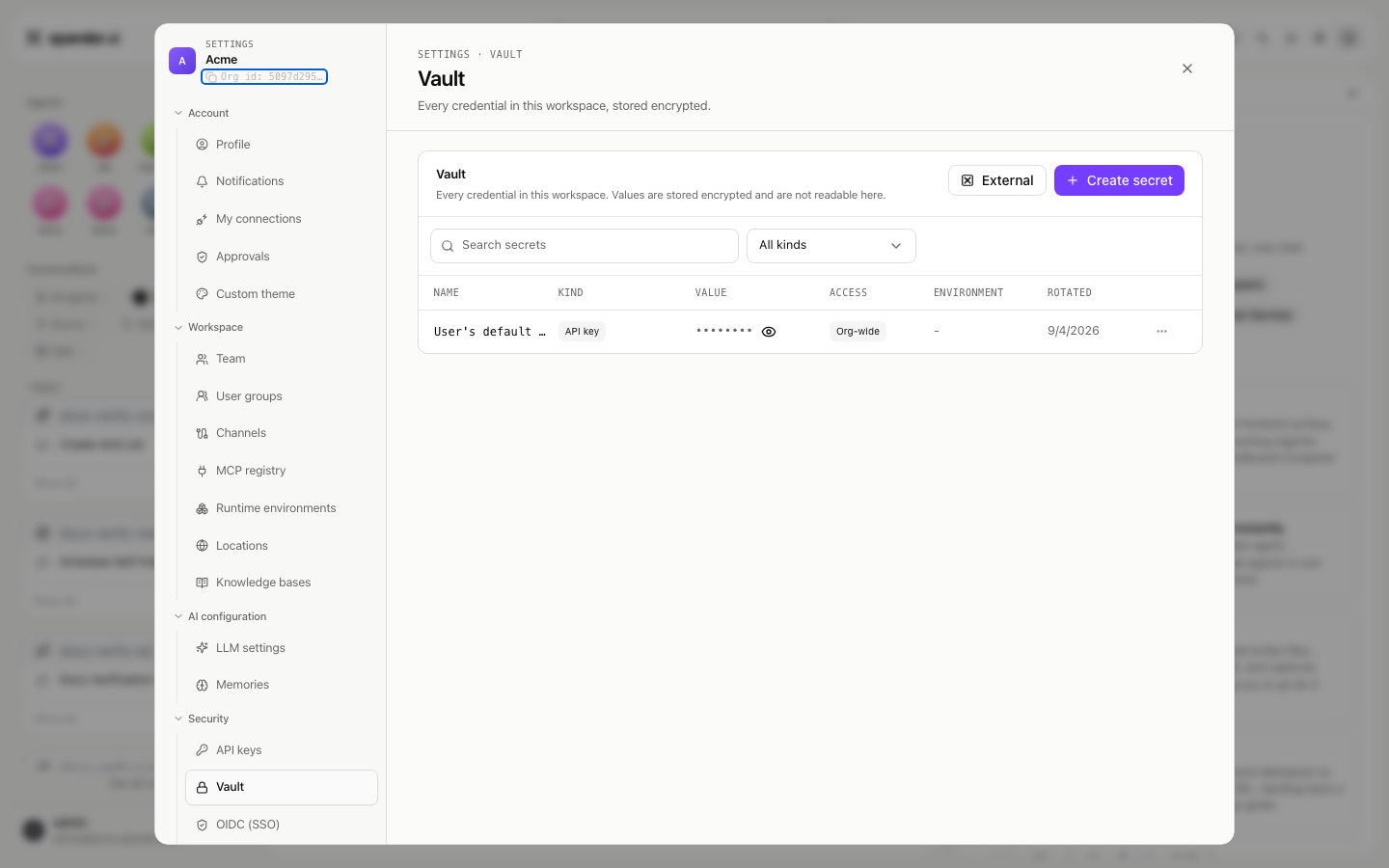
Task: Close the settings dialog
Action: click(x=1187, y=68)
